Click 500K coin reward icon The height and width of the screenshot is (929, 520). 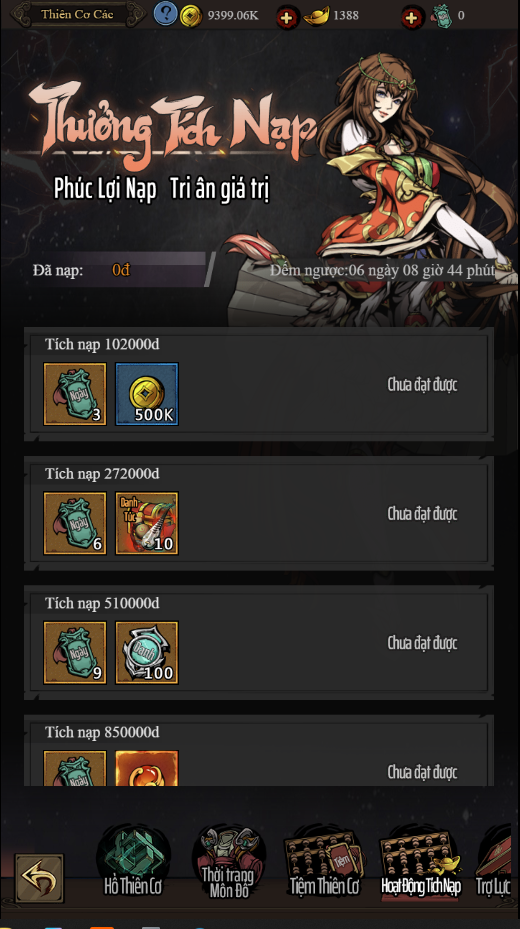point(147,394)
